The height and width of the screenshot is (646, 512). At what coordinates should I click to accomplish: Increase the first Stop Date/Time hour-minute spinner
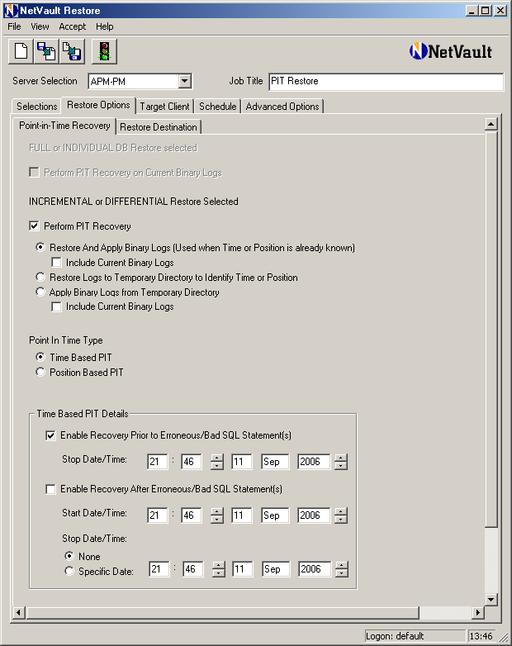[217, 458]
